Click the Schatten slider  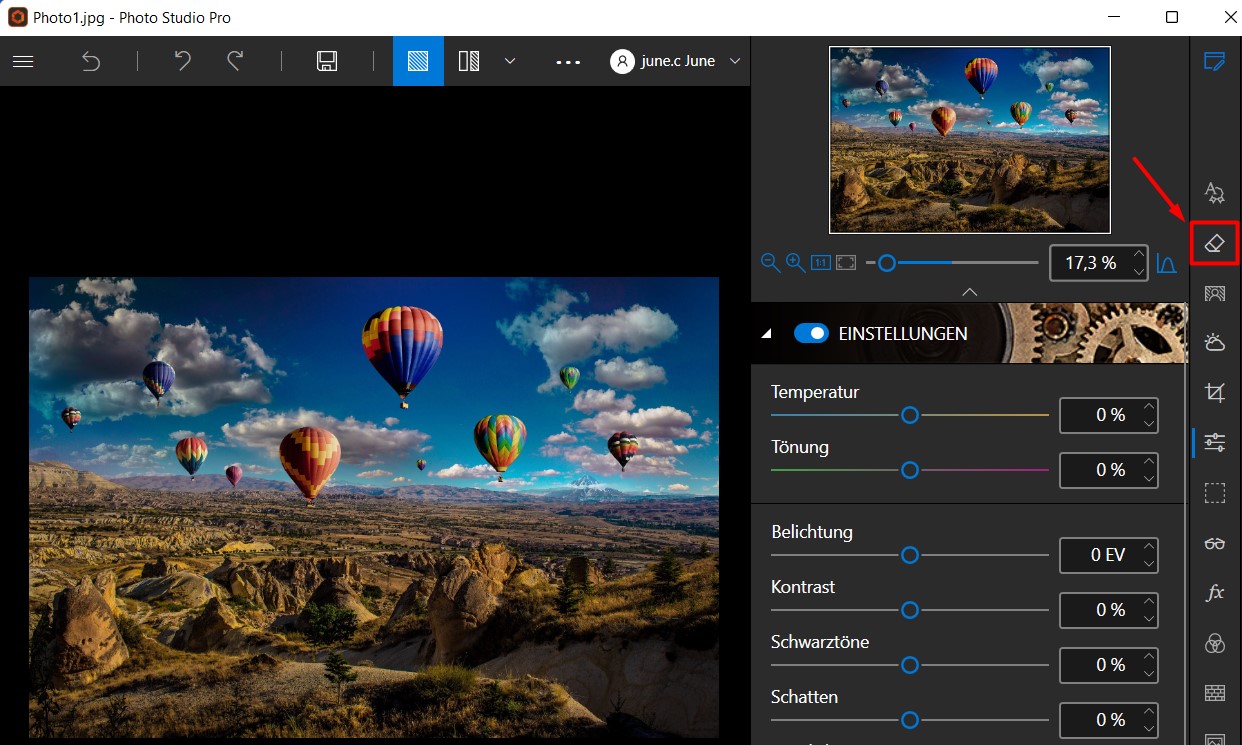(910, 719)
